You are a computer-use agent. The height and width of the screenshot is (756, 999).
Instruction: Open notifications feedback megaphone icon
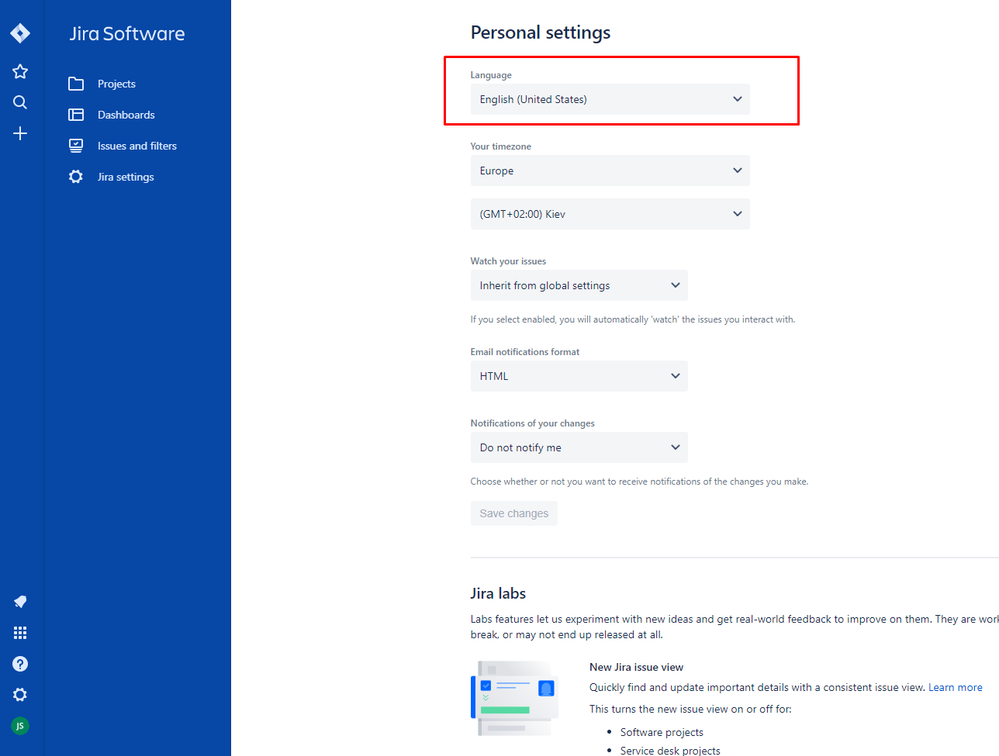20,601
